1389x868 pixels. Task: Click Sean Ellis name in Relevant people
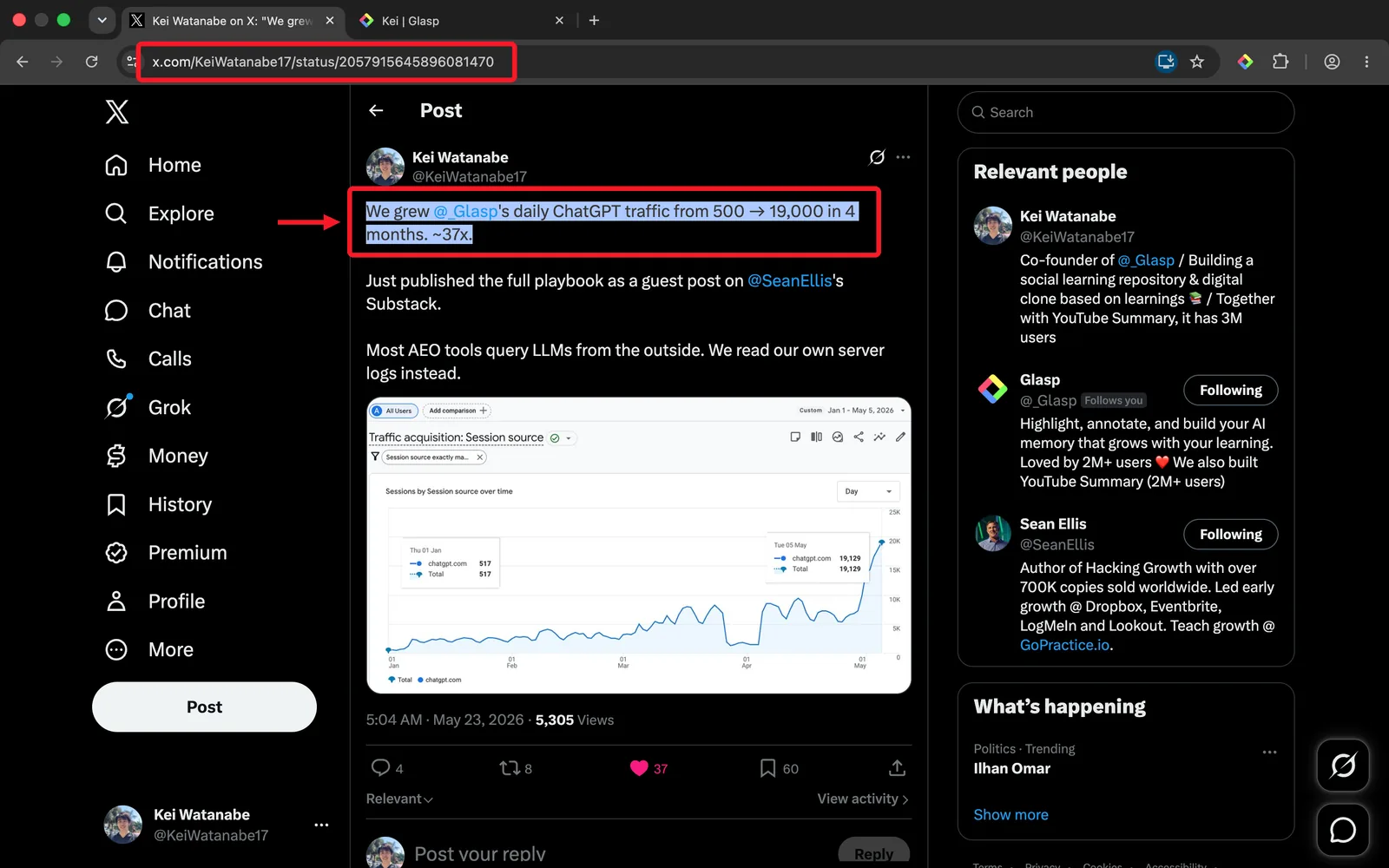pyautogui.click(x=1053, y=523)
